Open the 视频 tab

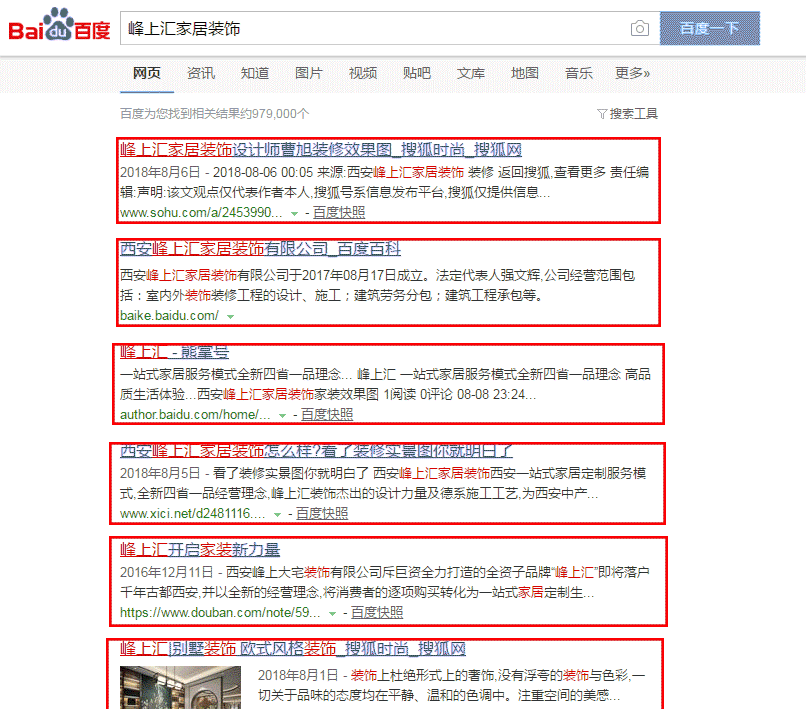(363, 74)
